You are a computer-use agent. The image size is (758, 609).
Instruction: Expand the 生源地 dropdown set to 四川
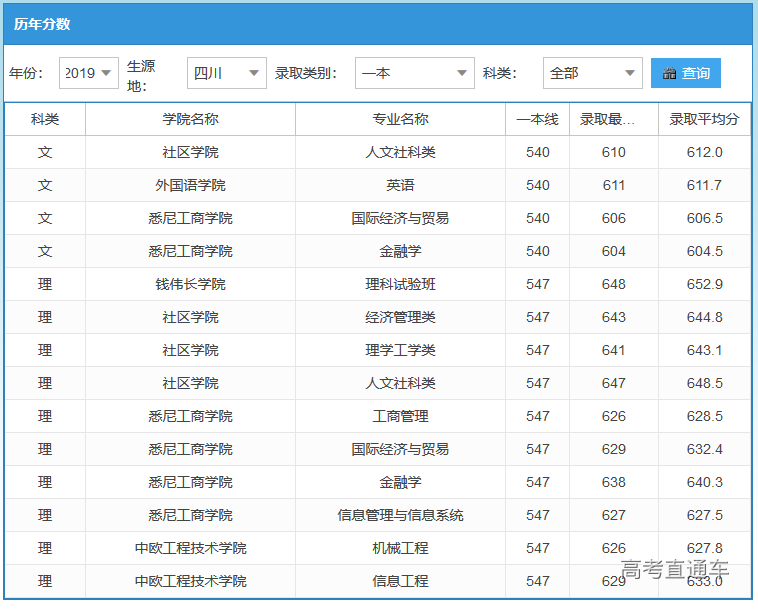227,73
